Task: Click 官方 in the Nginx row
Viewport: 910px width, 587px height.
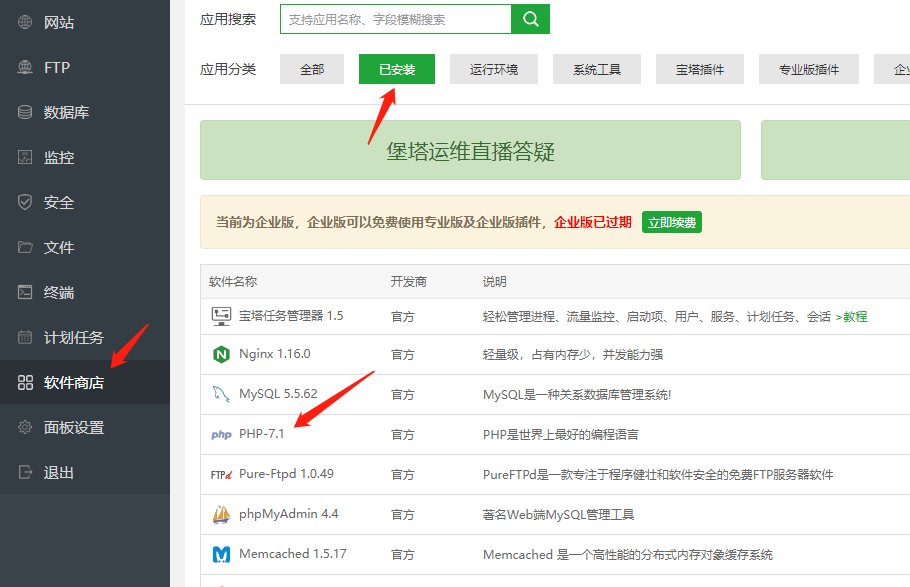Action: [x=403, y=354]
